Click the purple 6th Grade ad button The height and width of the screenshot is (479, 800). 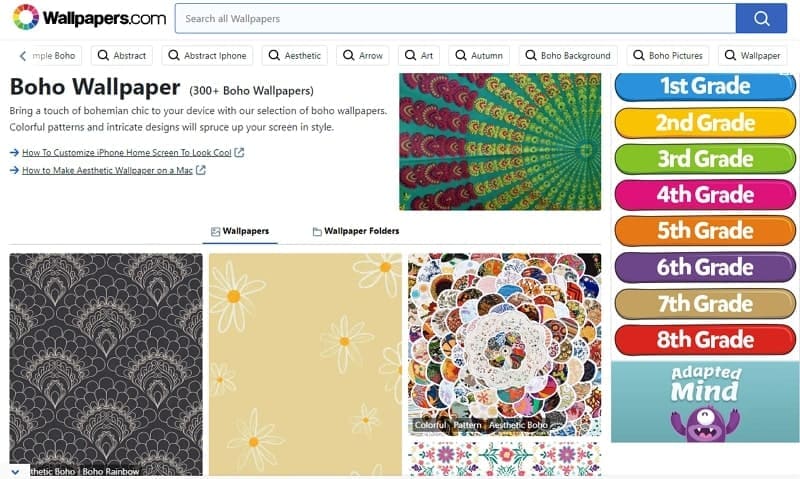[x=704, y=267]
